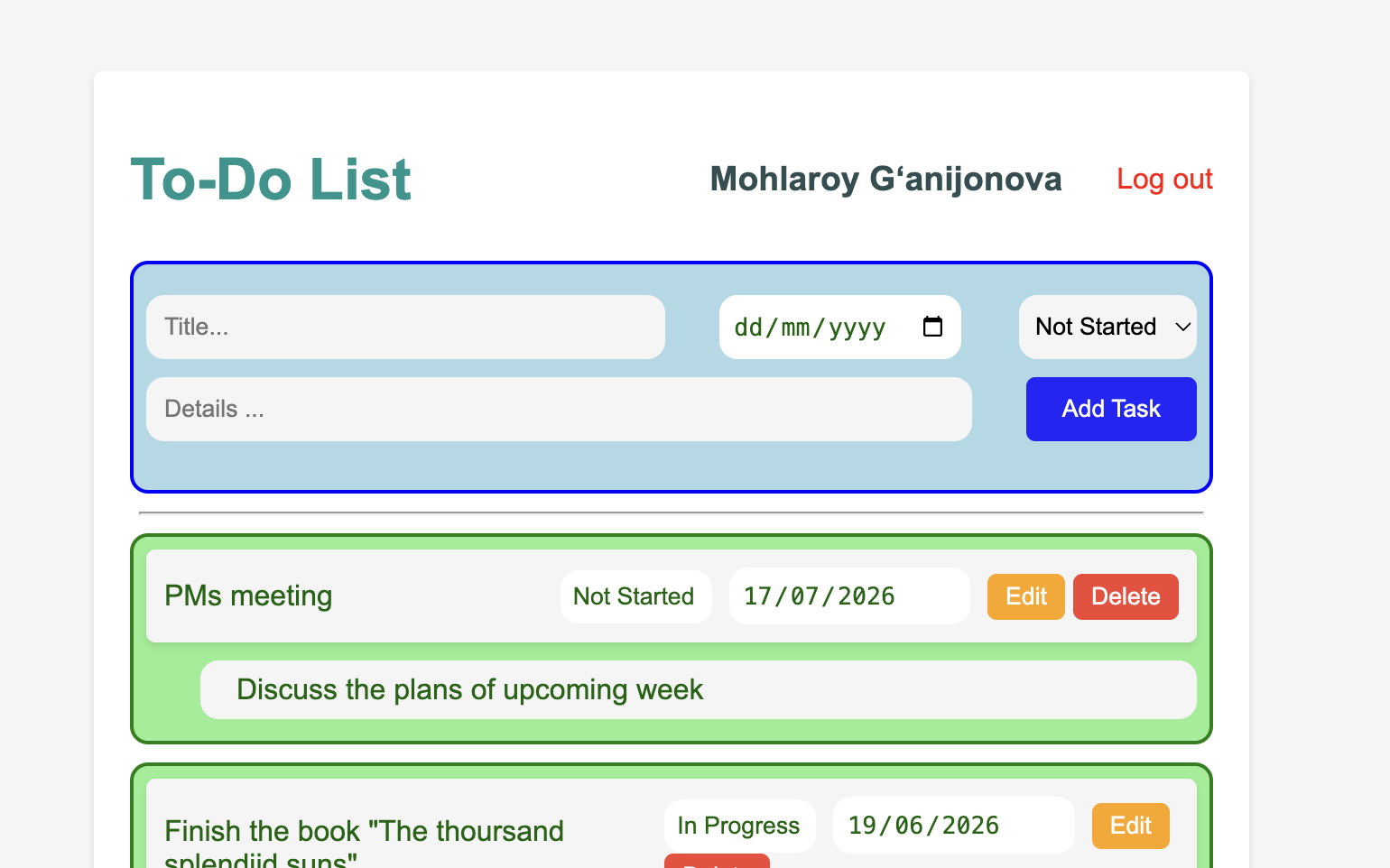Click the In Progress status badge
Screen dimensions: 1390x868
tap(739, 826)
